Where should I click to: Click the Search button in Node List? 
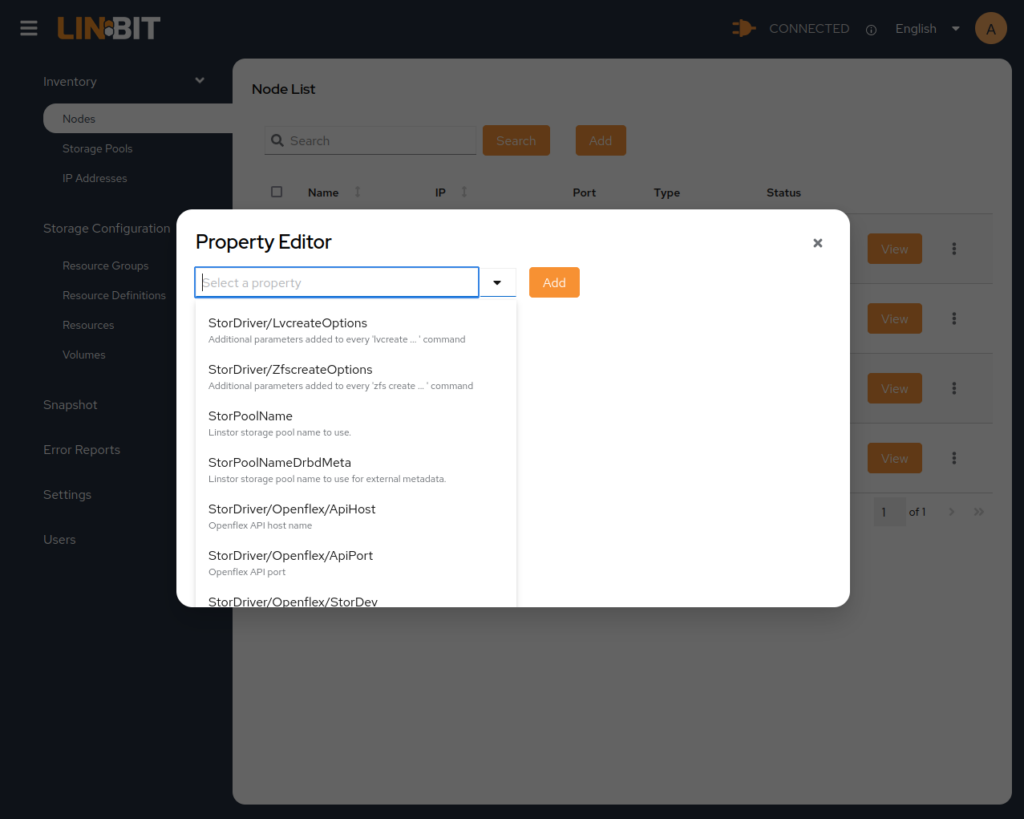click(x=516, y=140)
